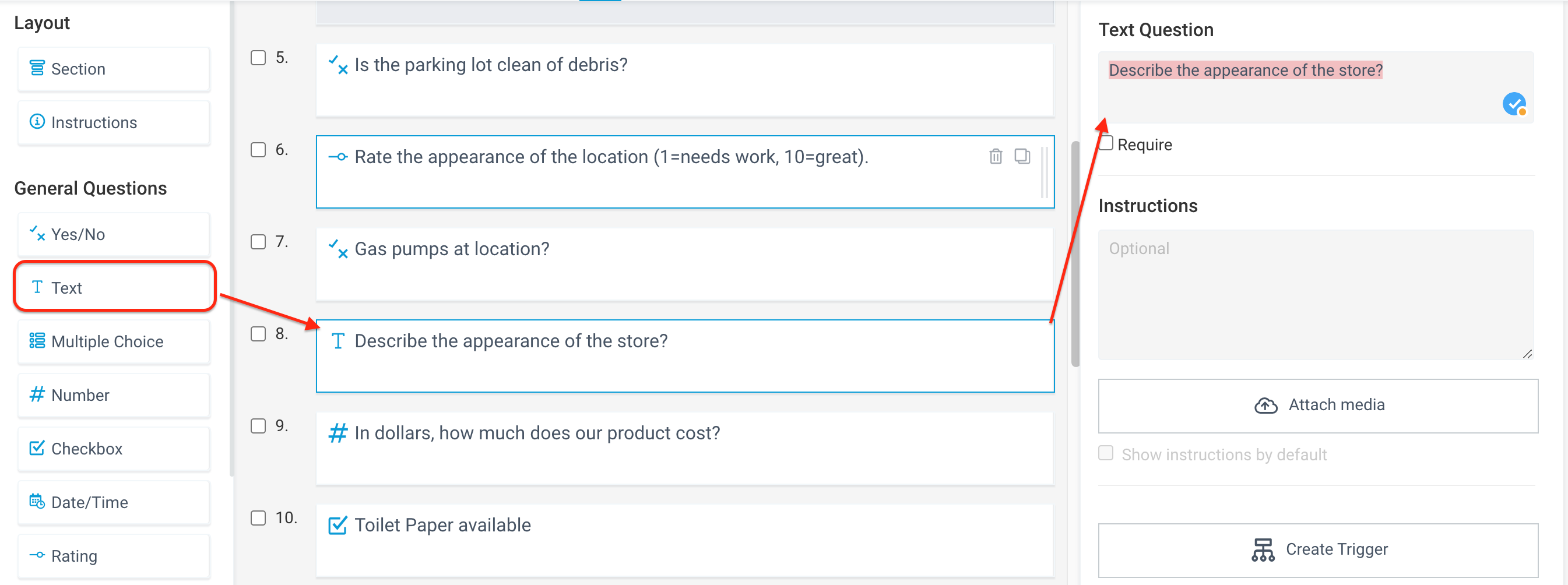Click the blue checkmark badge on Text Question
Image resolution: width=1568 pixels, height=585 pixels.
(x=1515, y=105)
